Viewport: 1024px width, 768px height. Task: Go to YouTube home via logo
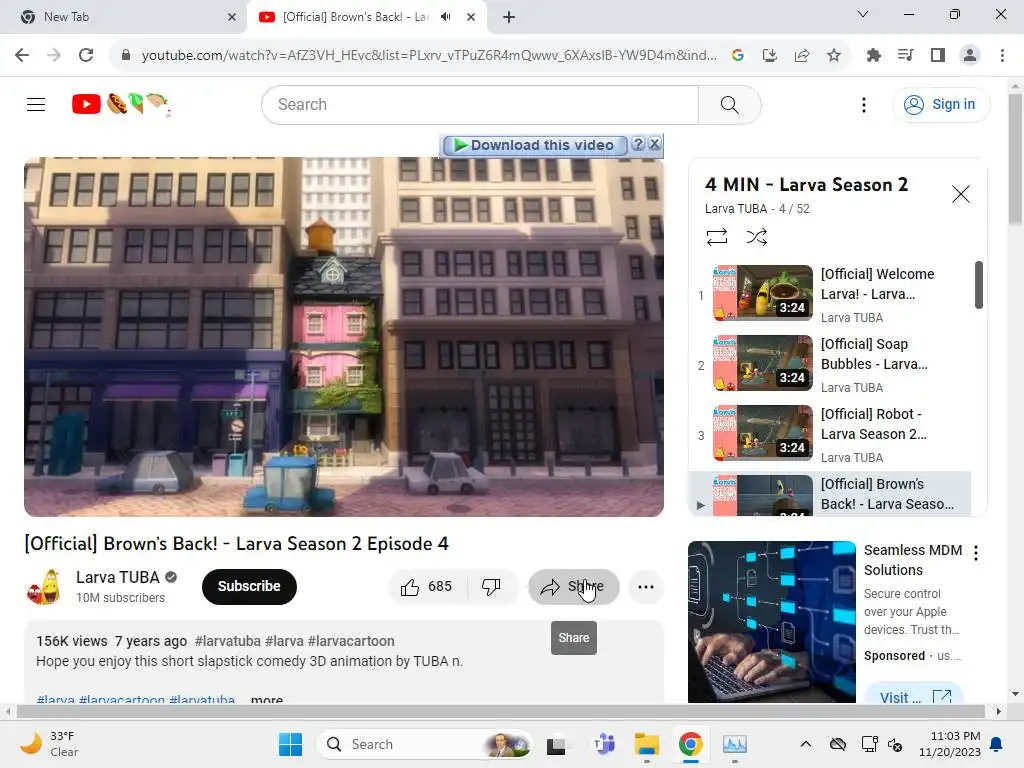121,104
